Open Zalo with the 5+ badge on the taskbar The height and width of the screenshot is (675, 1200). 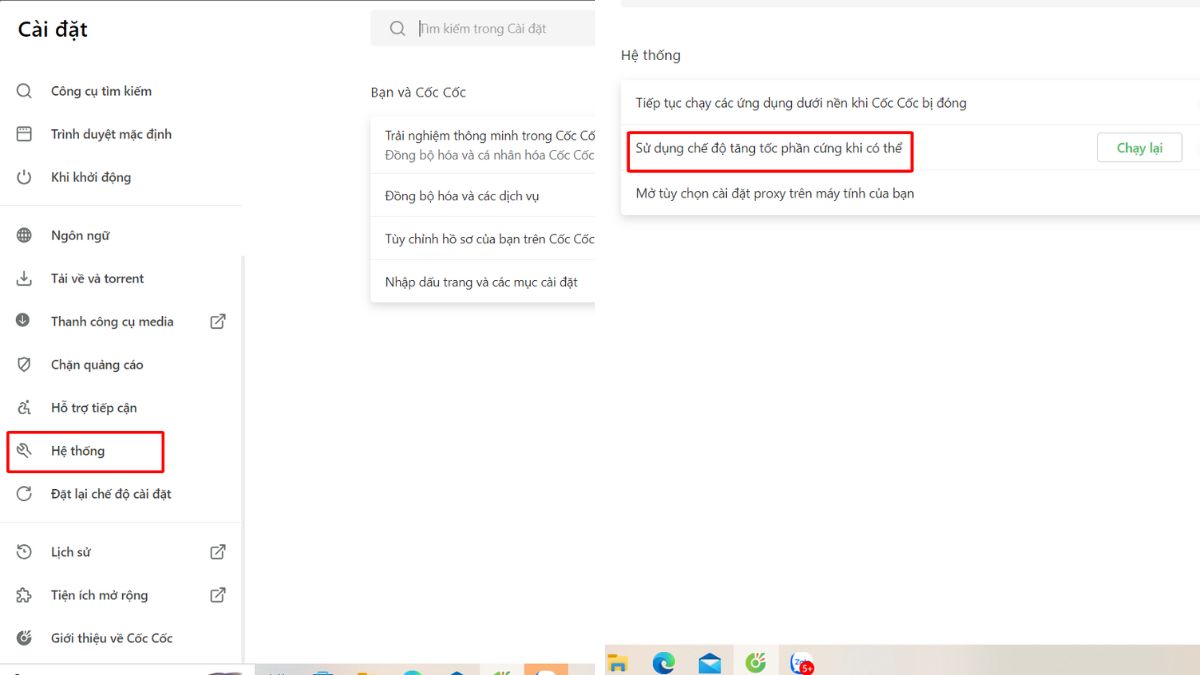pos(801,662)
